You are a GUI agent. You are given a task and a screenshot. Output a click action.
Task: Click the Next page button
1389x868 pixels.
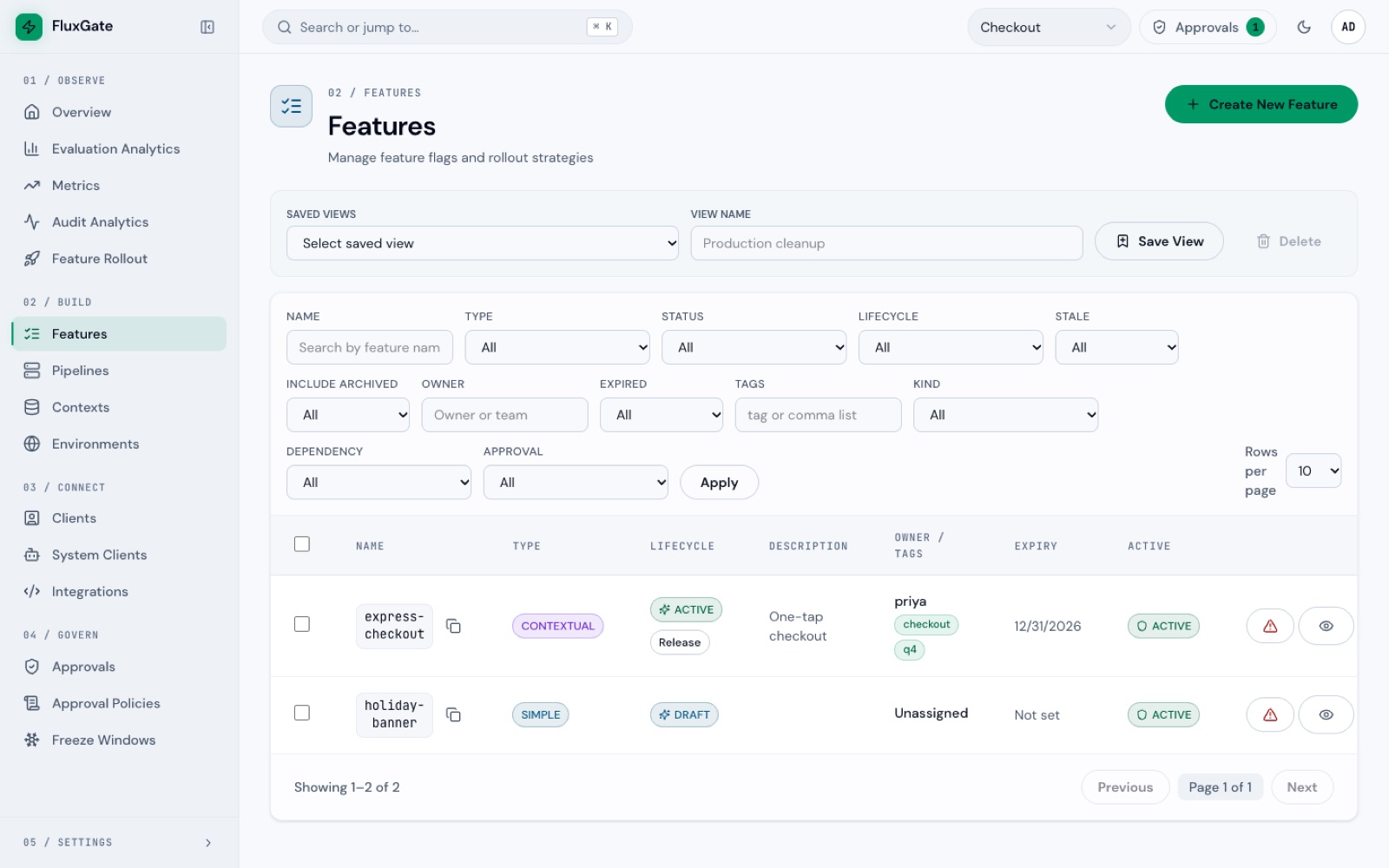point(1302,787)
